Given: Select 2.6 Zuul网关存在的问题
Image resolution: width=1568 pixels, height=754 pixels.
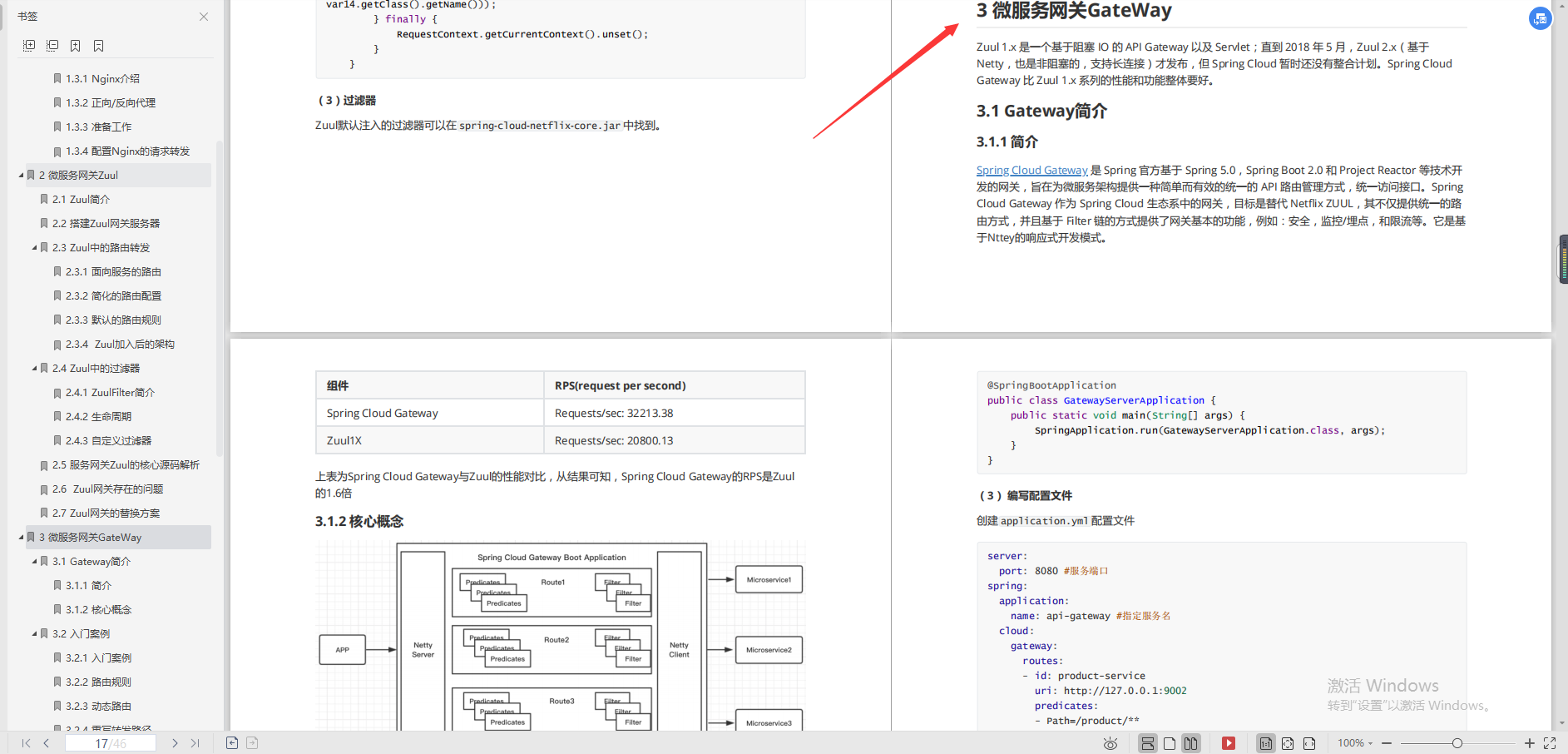Looking at the screenshot, I should tap(107, 489).
